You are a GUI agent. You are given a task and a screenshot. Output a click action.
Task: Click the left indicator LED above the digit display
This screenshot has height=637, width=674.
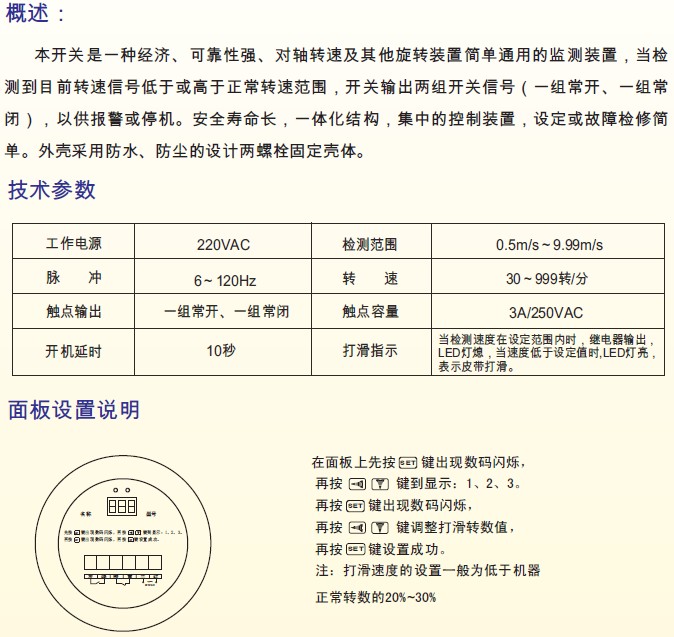click(x=115, y=490)
